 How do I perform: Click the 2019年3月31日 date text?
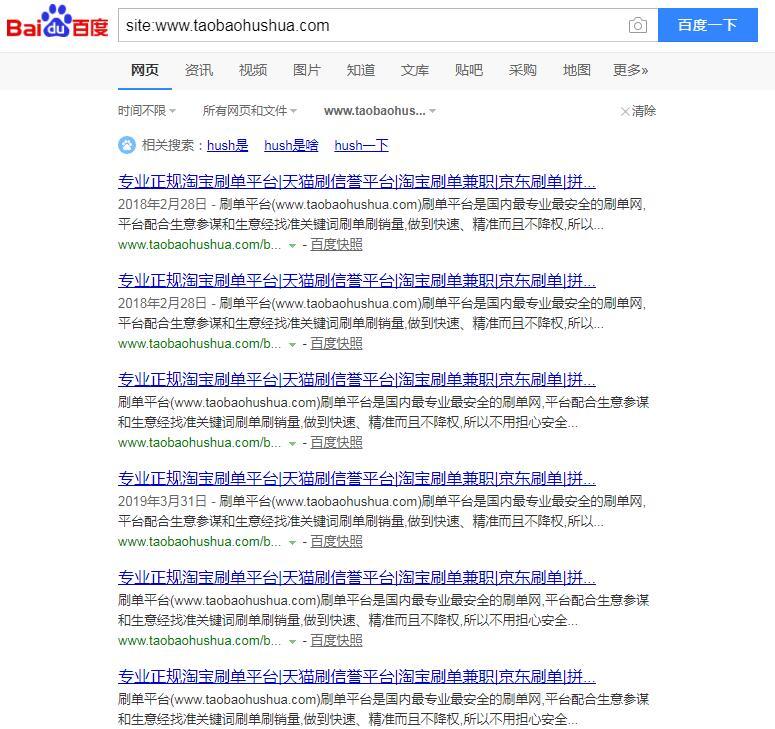coord(162,501)
